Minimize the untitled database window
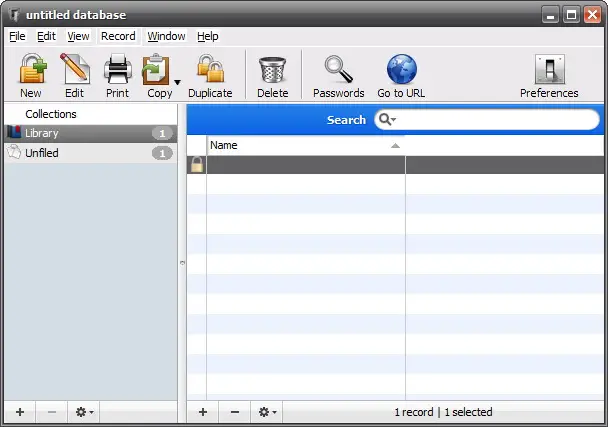 click(550, 15)
